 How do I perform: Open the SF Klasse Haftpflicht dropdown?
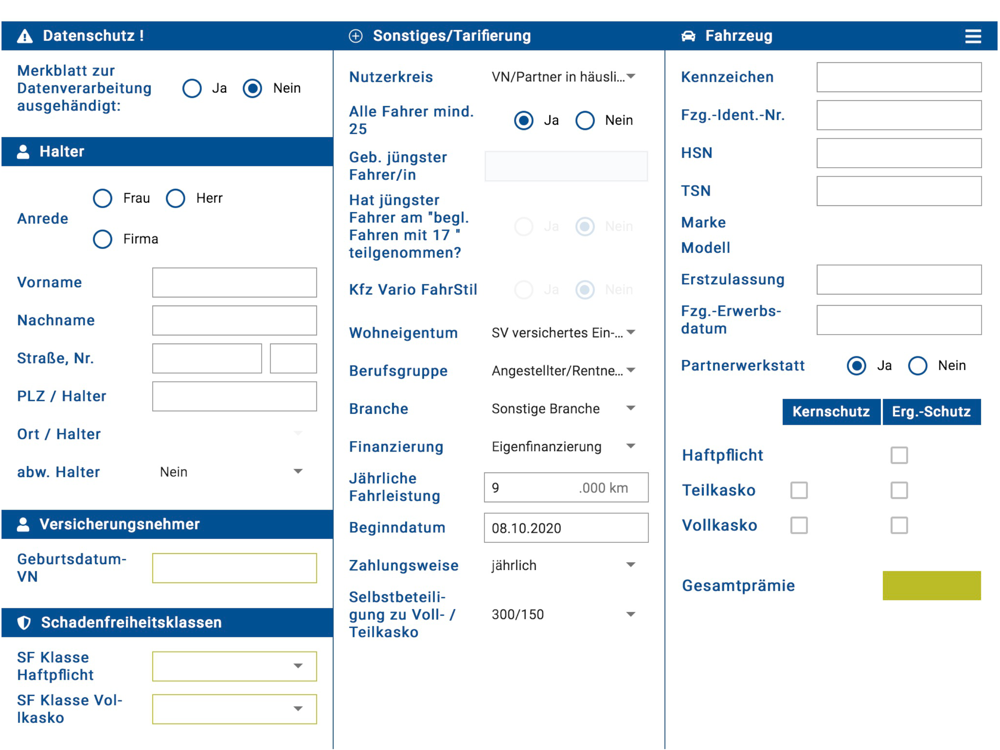pos(234,666)
